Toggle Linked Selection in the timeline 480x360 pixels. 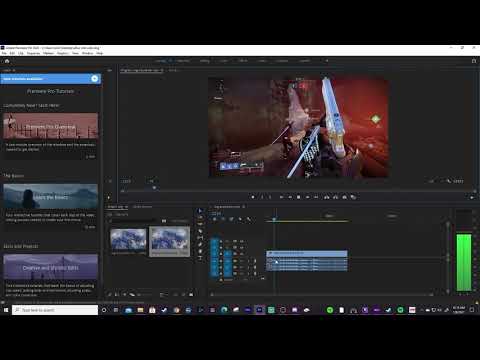pyautogui.click(x=231, y=219)
